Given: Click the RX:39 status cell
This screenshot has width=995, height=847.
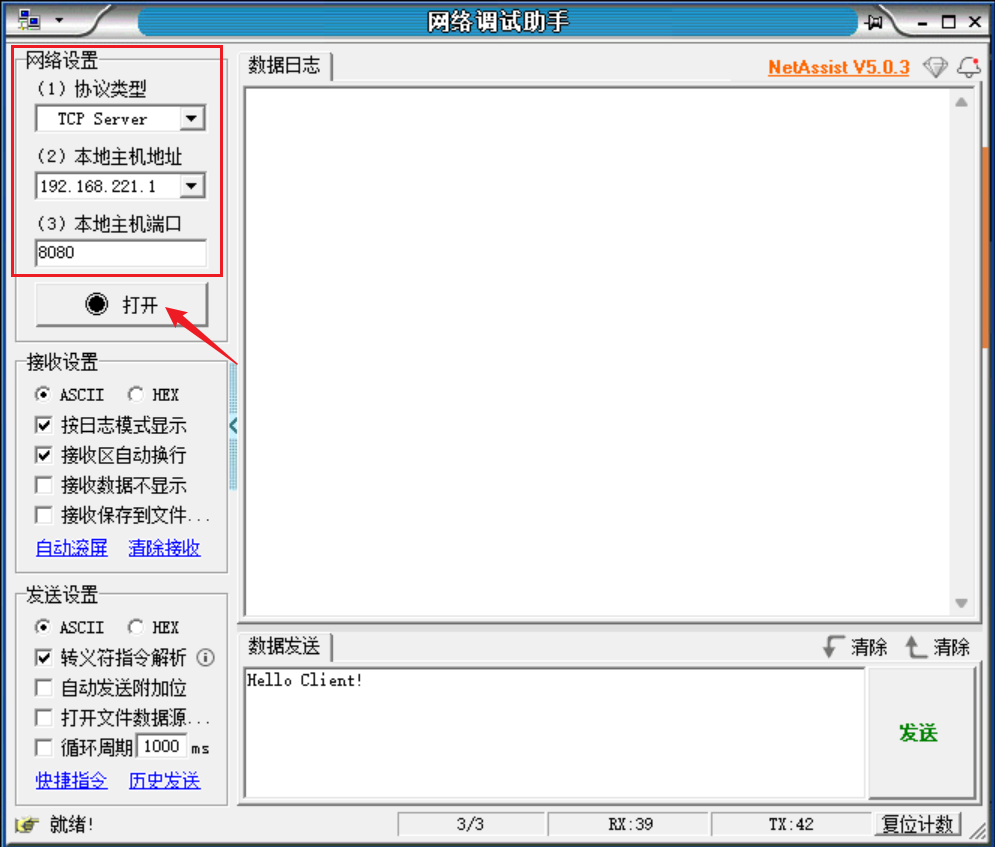Looking at the screenshot, I should point(628,824).
